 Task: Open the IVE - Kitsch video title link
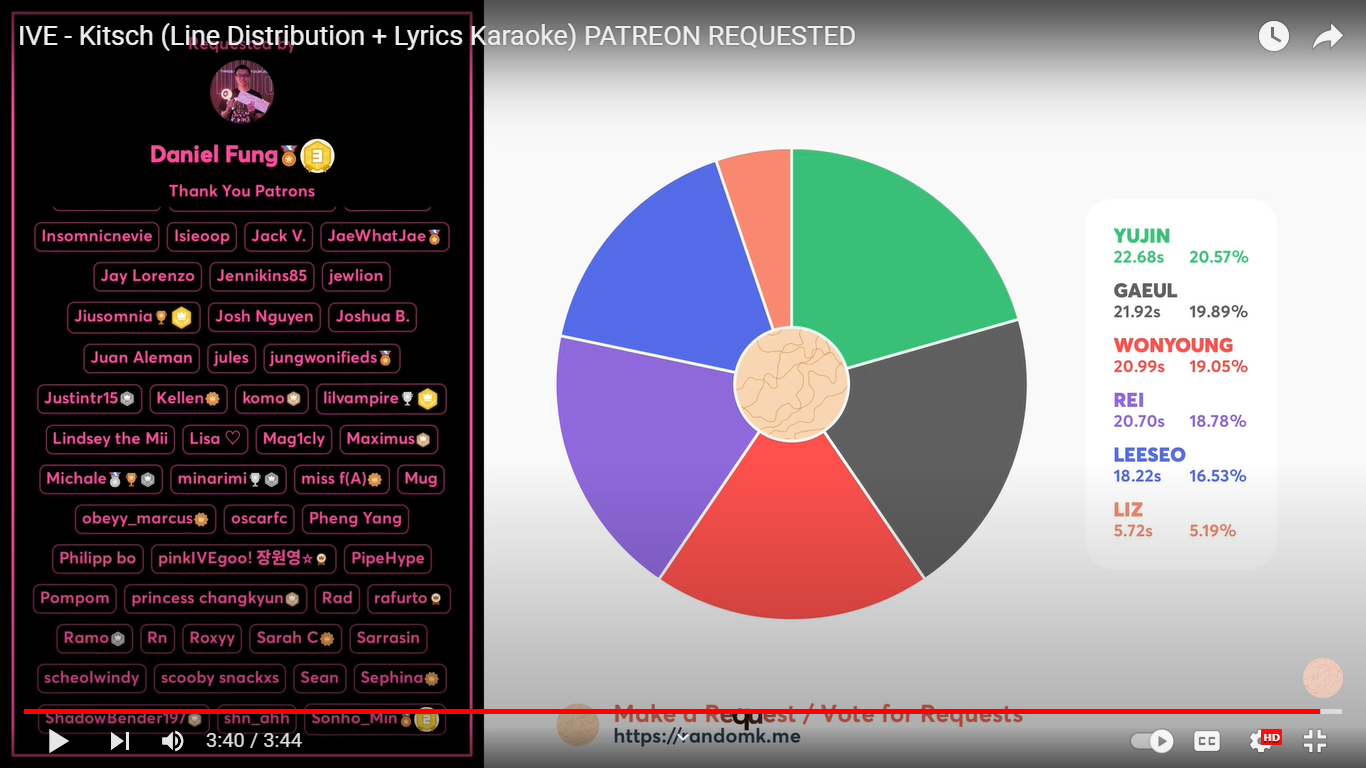point(437,36)
